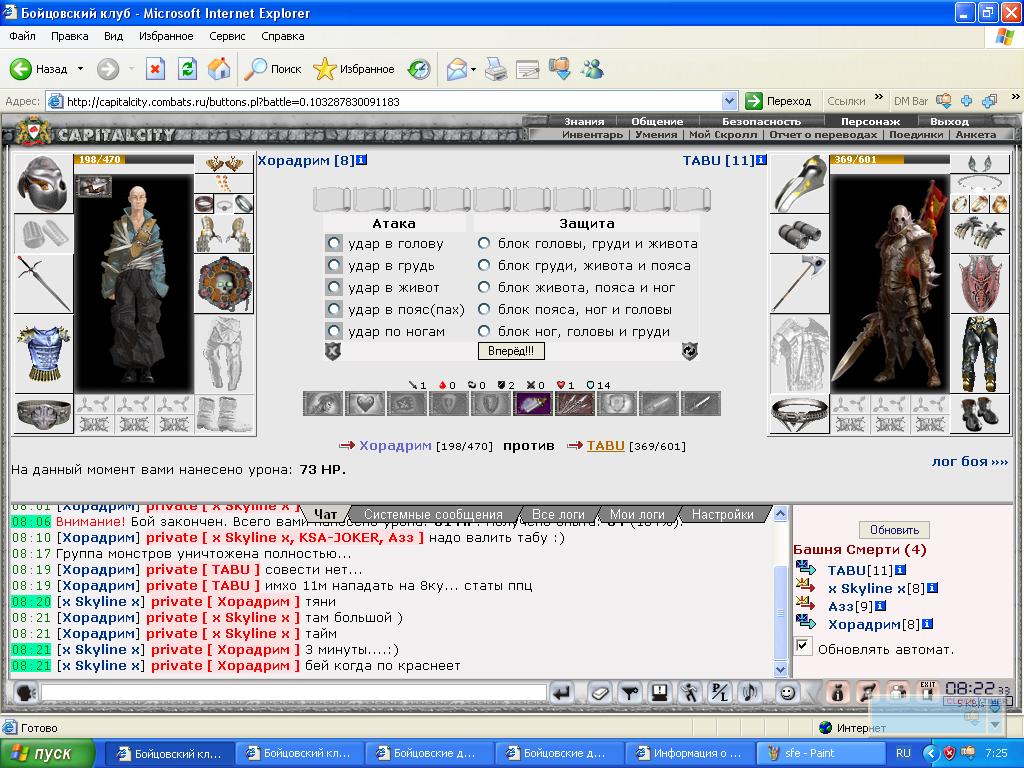The image size is (1024, 768).
Task: Select defense "блок головы, груди и живота"
Action: pos(484,243)
